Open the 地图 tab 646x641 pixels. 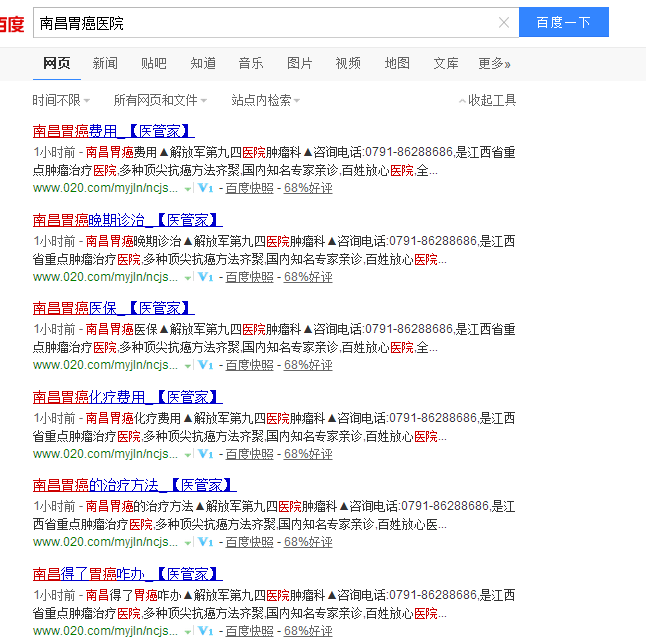397,63
